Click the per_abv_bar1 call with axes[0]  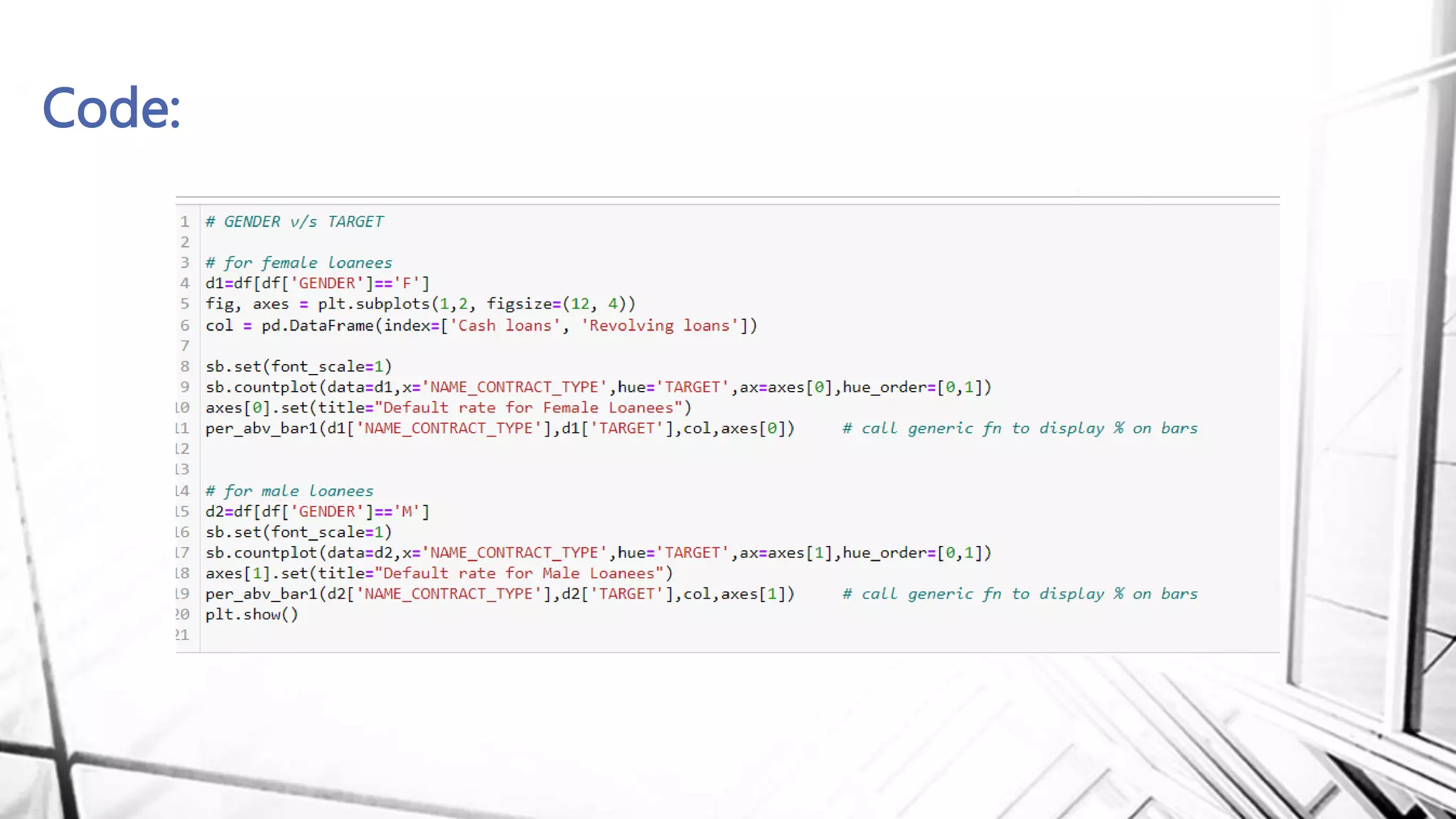[500, 429]
